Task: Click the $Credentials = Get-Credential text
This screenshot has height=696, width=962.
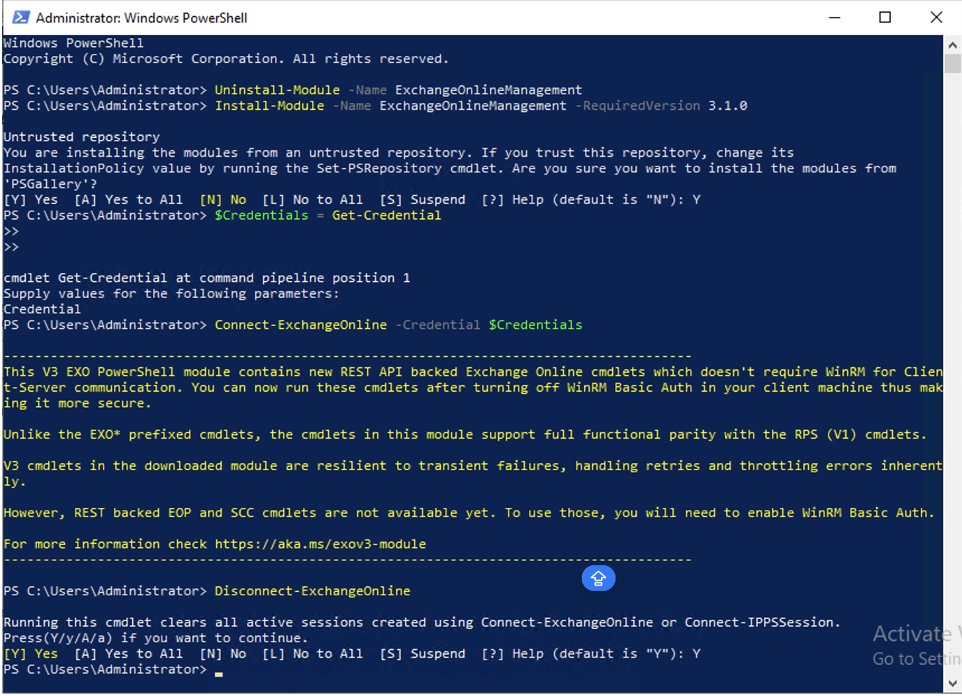Action: coord(330,215)
